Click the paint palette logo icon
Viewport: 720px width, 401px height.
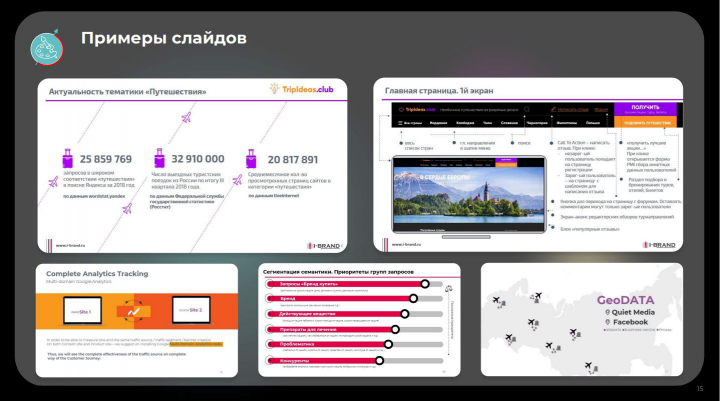tap(47, 48)
